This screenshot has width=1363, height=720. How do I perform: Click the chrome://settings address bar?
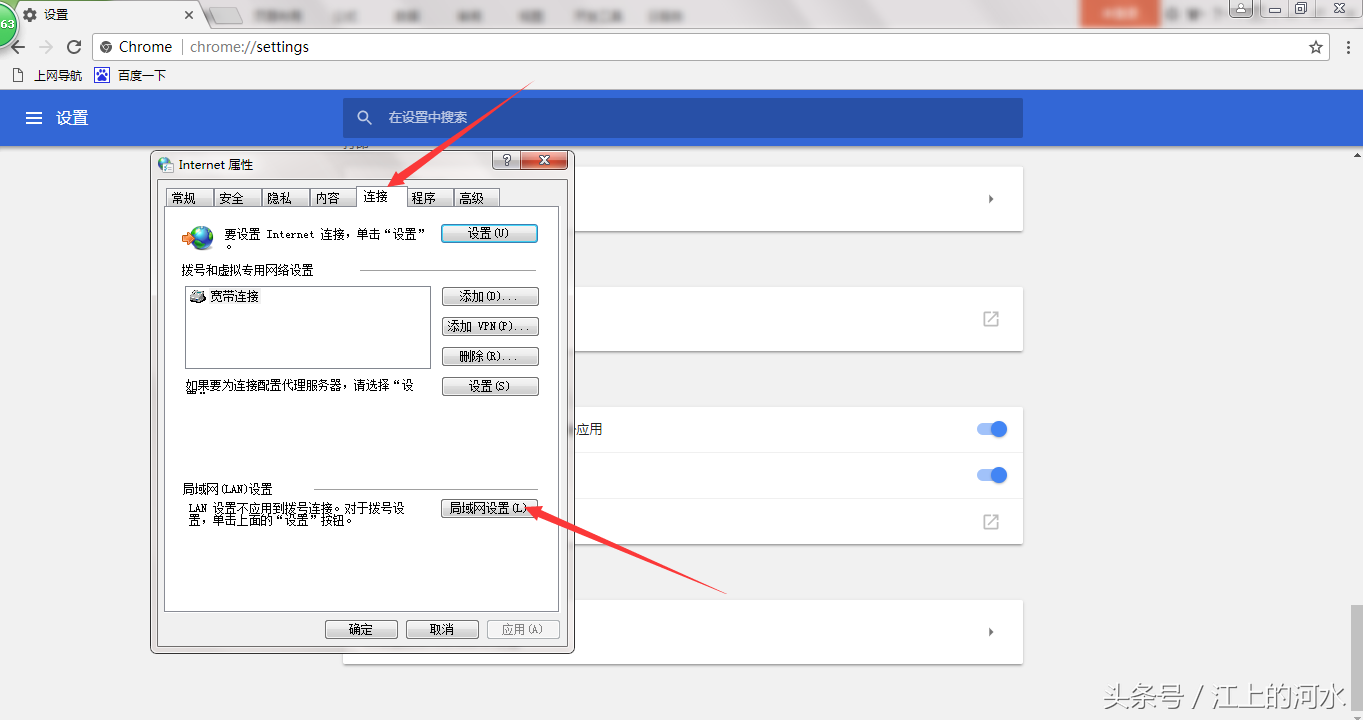coord(710,47)
